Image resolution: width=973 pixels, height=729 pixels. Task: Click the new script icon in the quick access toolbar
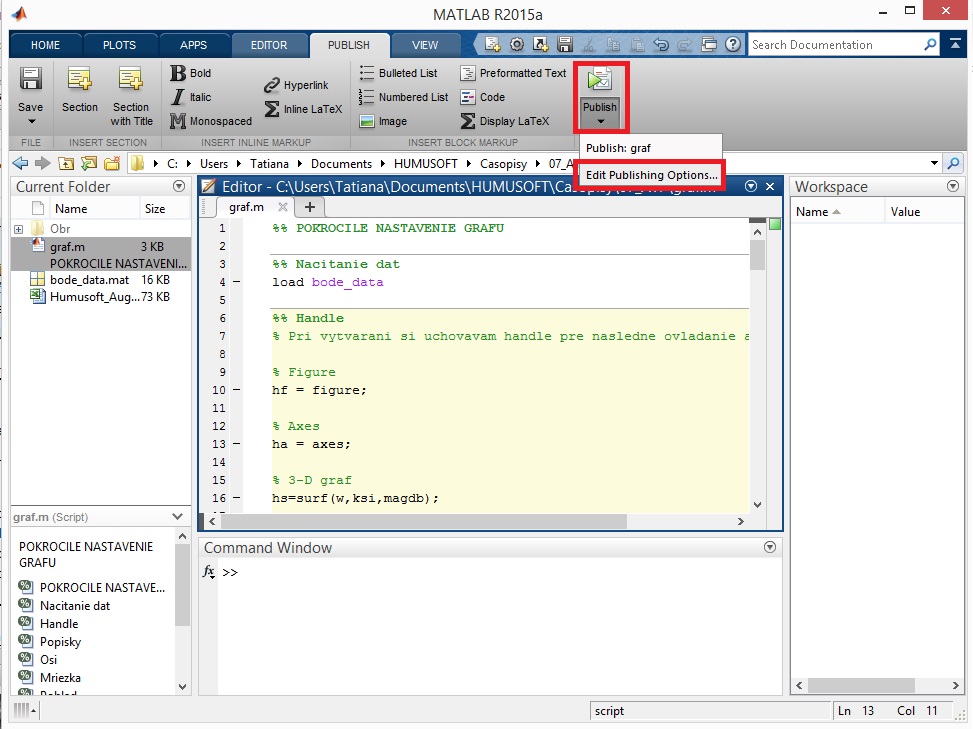493,44
